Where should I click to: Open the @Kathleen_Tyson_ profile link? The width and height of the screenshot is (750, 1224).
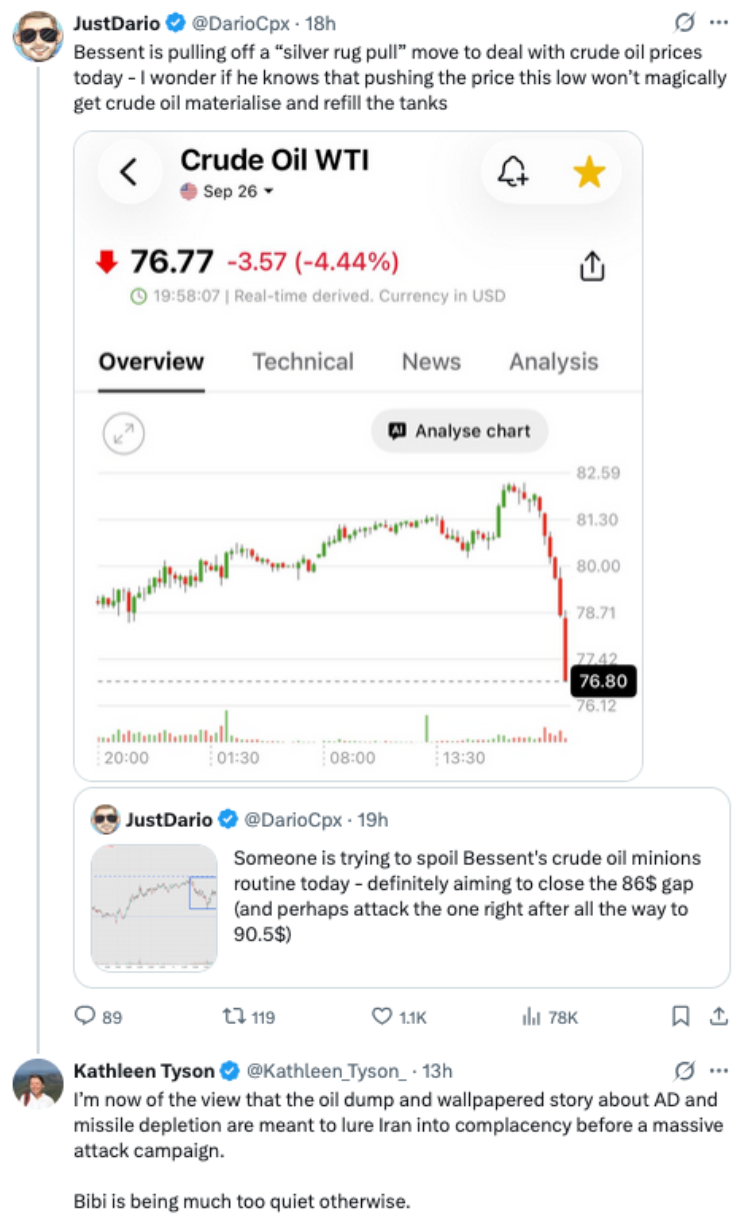(326, 1071)
